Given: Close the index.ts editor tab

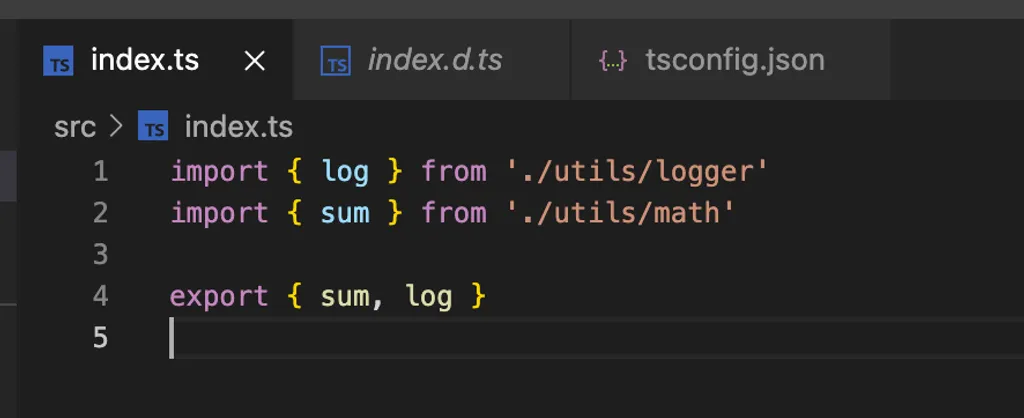Looking at the screenshot, I should 255,62.
